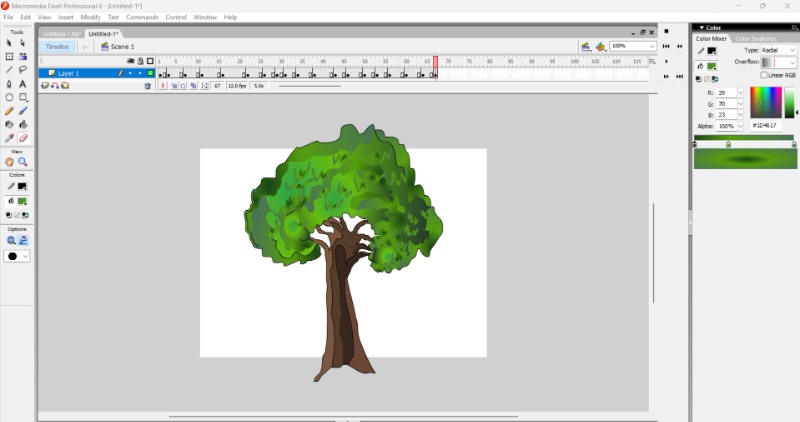Viewport: 800px width, 422px height.
Task: Toggle Layer 1 outline color square
Action: click(x=151, y=73)
